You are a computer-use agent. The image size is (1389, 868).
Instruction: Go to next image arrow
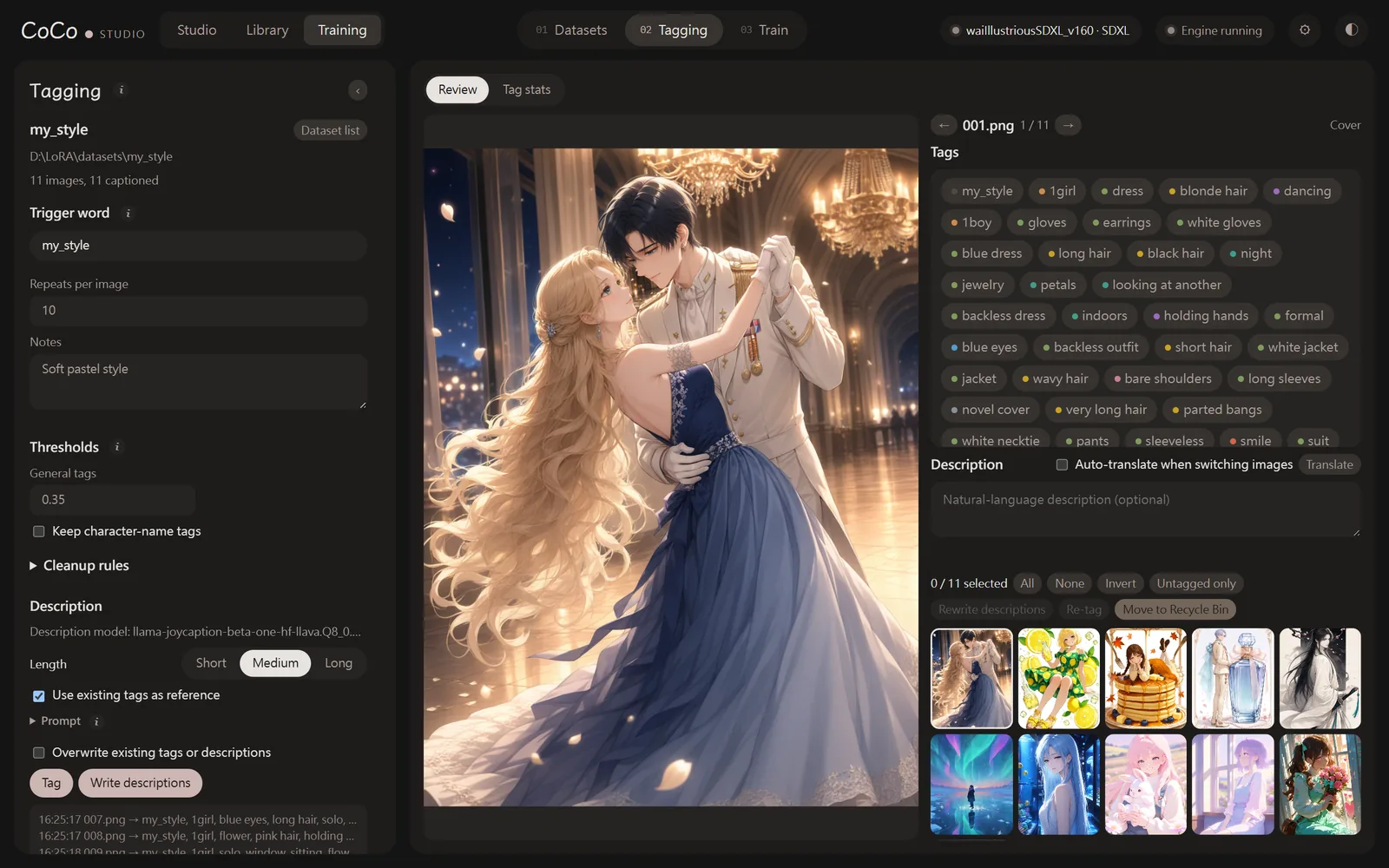(x=1069, y=125)
